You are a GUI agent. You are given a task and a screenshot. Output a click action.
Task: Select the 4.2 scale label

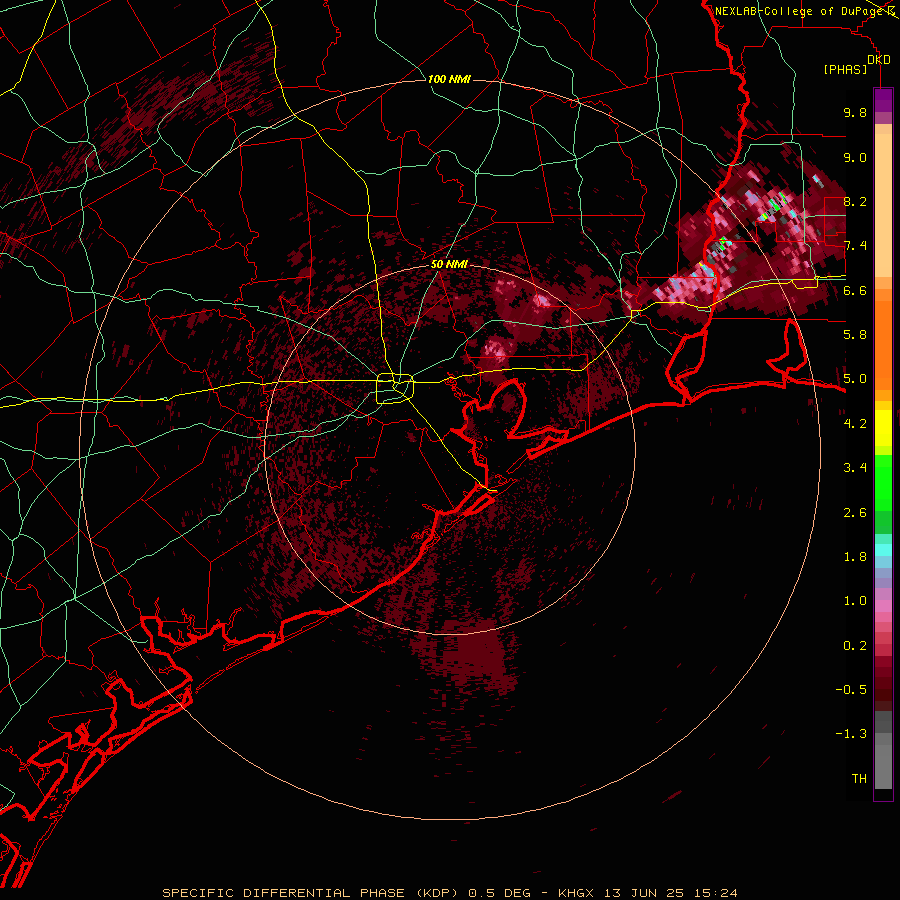point(855,424)
